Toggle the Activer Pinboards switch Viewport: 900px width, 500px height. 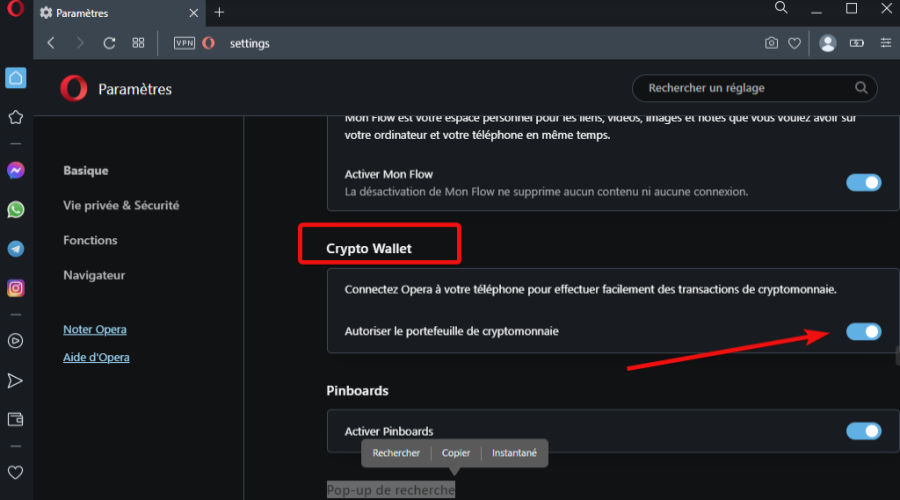point(863,431)
